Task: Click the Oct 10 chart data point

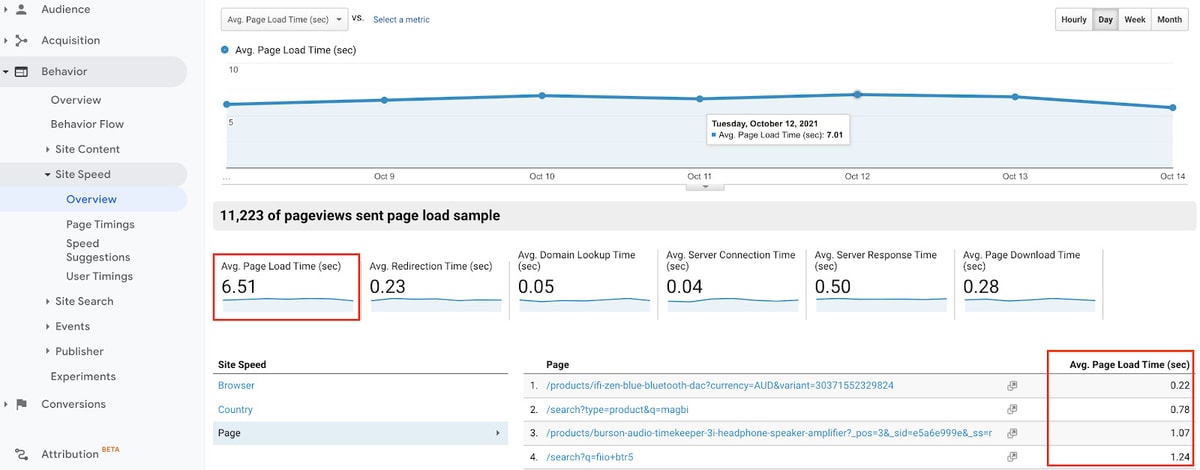Action: click(x=542, y=95)
